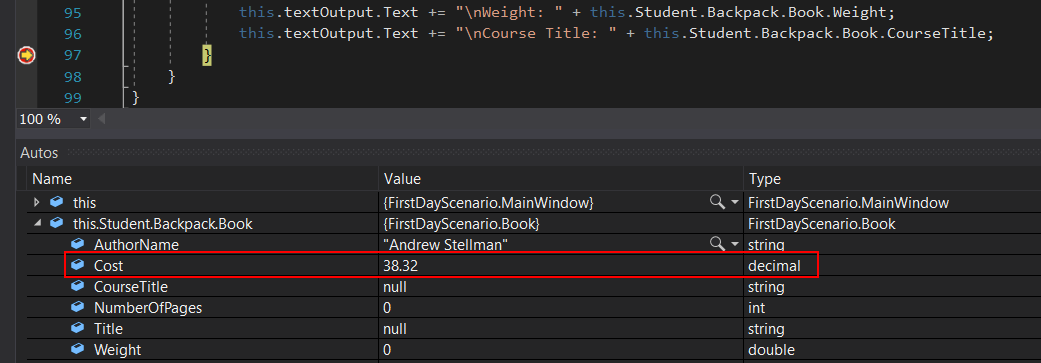1041x363 pixels.
Task: Open the visualizer dropdown arrow on the 'this' row
Action: (734, 202)
